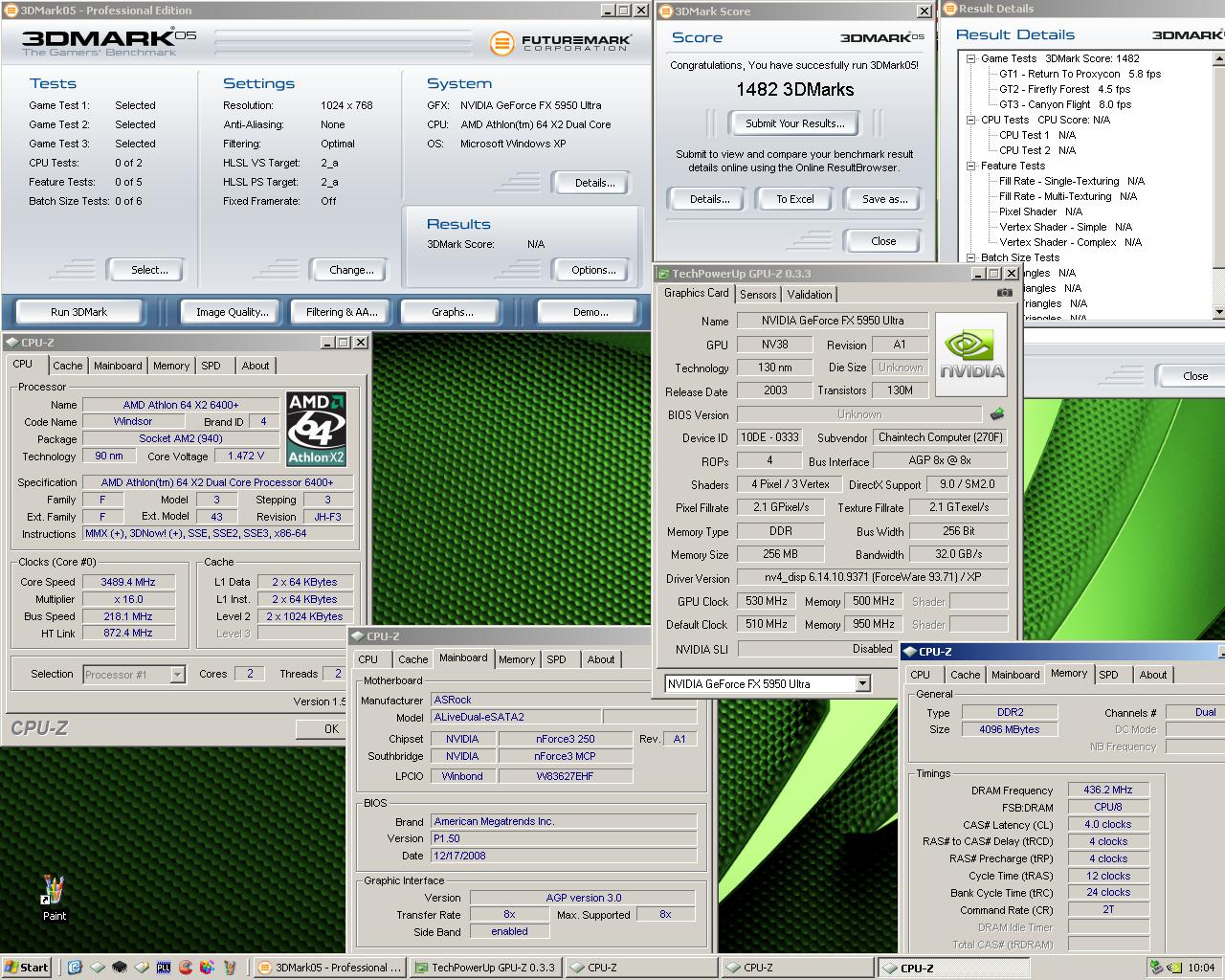Select GT3 - Canyon Flight result row
Screen dimensions: 1225x980
pyautogui.click(x=1065, y=104)
